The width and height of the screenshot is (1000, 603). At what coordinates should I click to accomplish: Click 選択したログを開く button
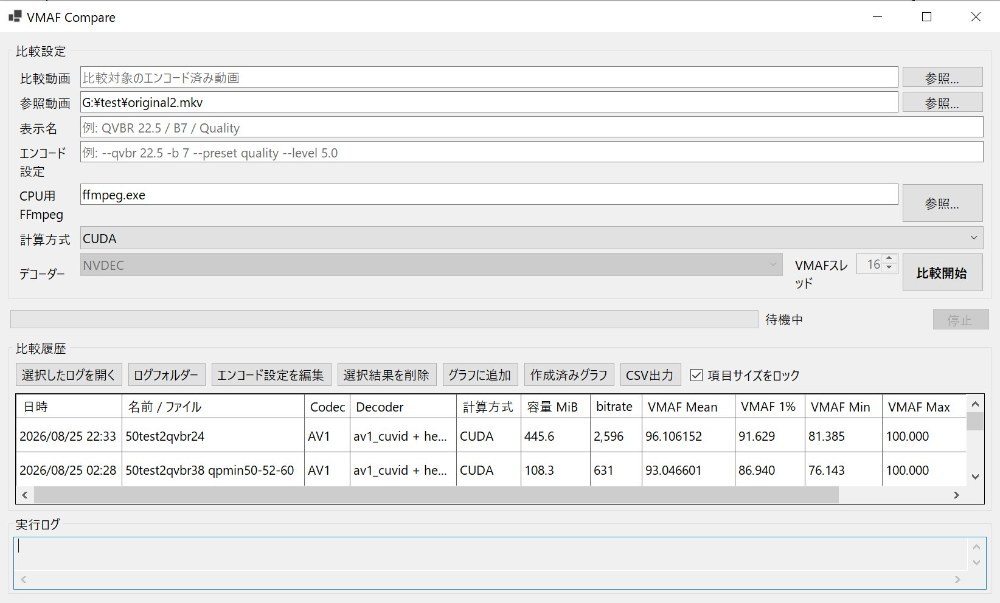[68, 375]
